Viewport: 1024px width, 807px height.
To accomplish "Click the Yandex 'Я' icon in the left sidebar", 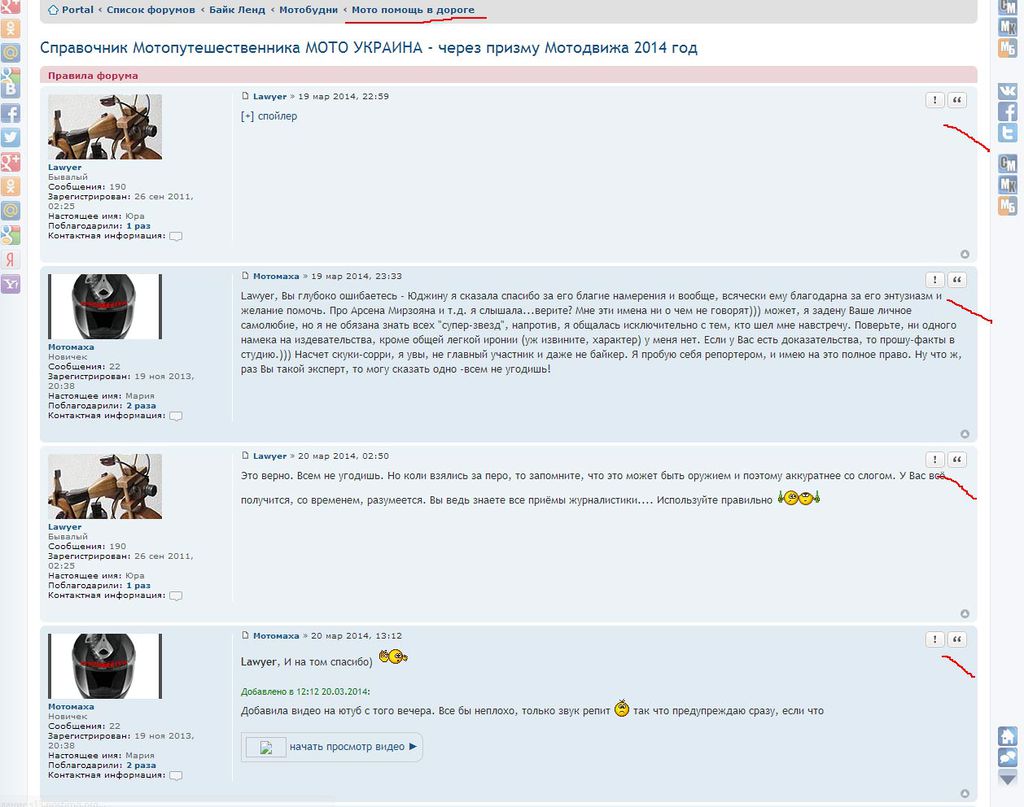I will point(10,260).
